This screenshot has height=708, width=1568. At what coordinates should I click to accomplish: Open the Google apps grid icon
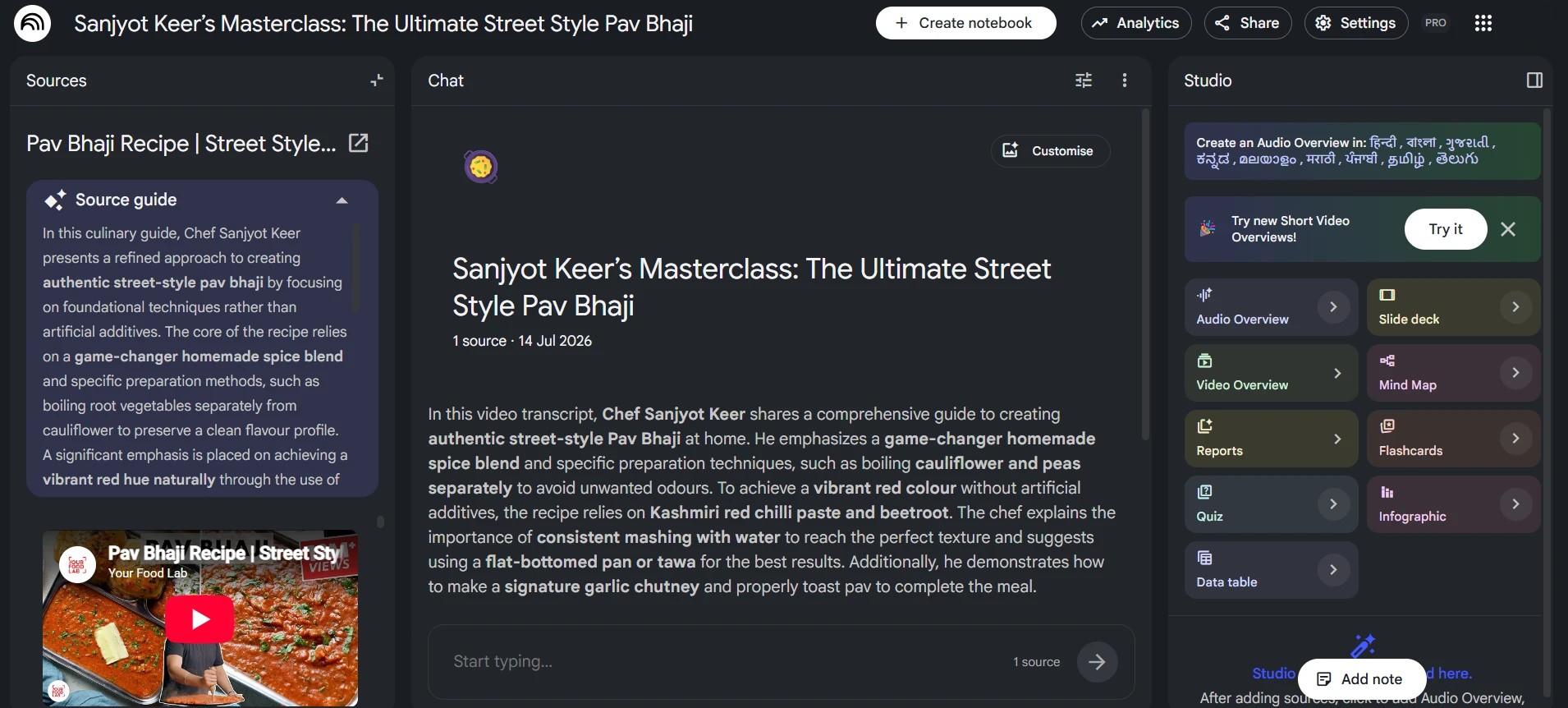point(1483,23)
